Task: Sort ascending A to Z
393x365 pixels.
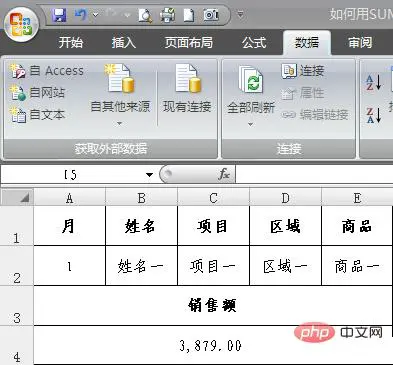Action: tap(374, 82)
